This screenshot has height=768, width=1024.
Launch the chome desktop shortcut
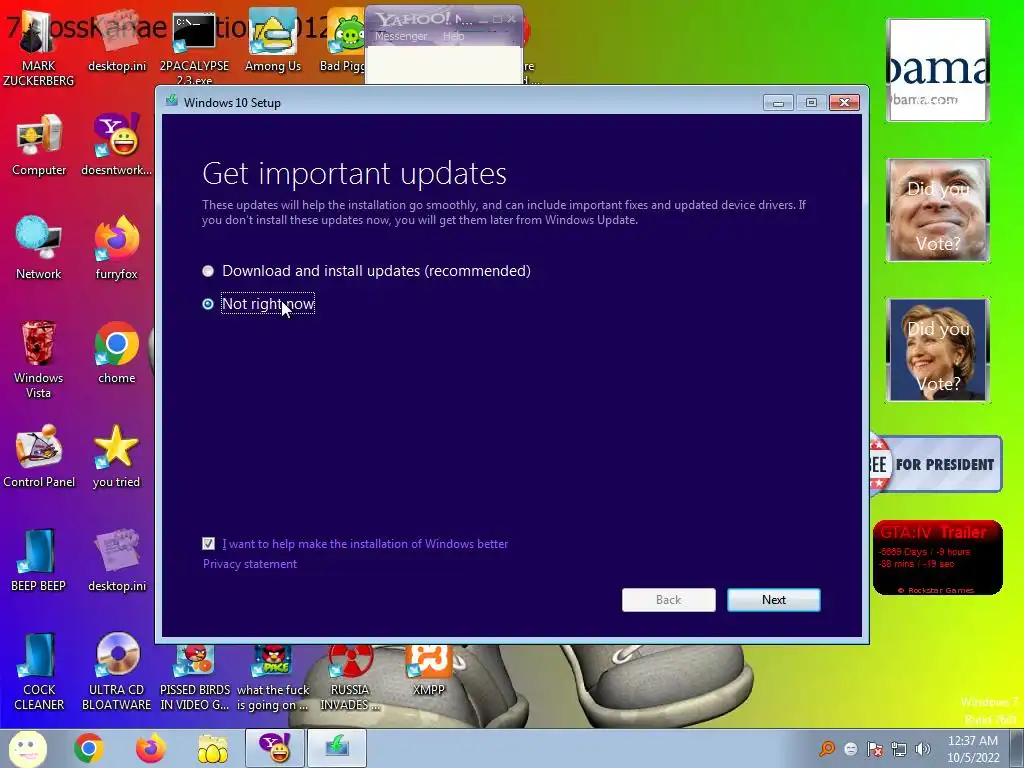click(x=116, y=353)
